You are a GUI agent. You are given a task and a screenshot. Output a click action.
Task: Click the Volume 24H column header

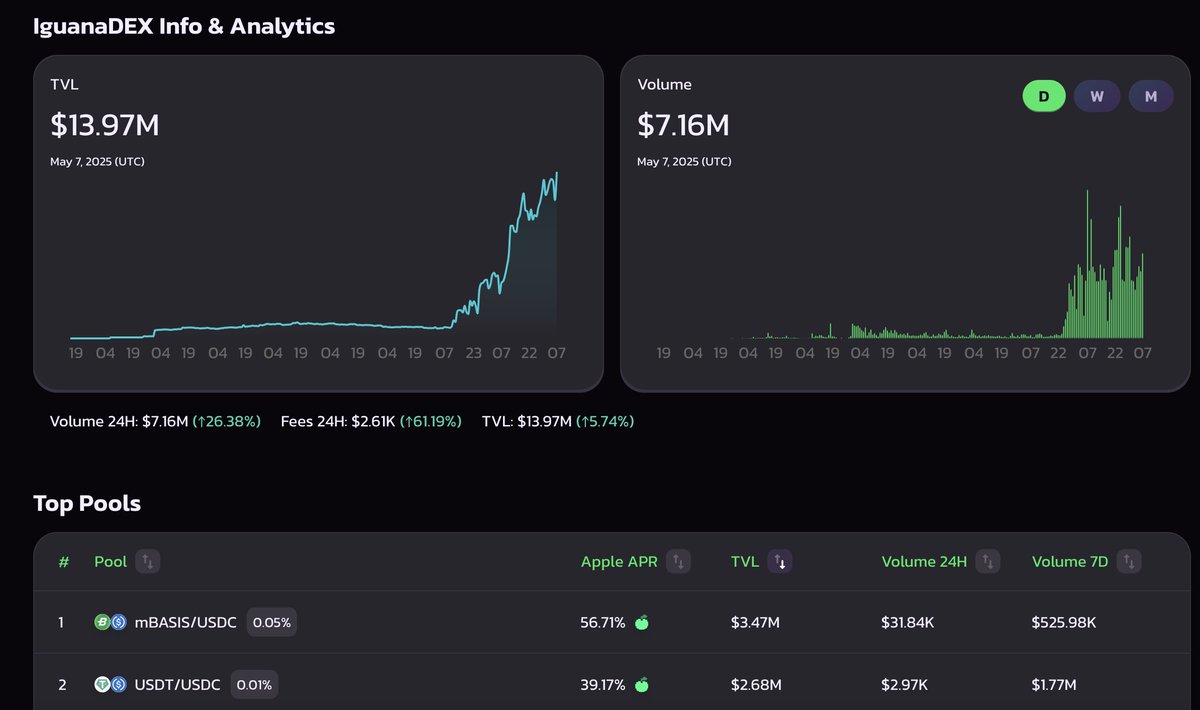(x=924, y=562)
